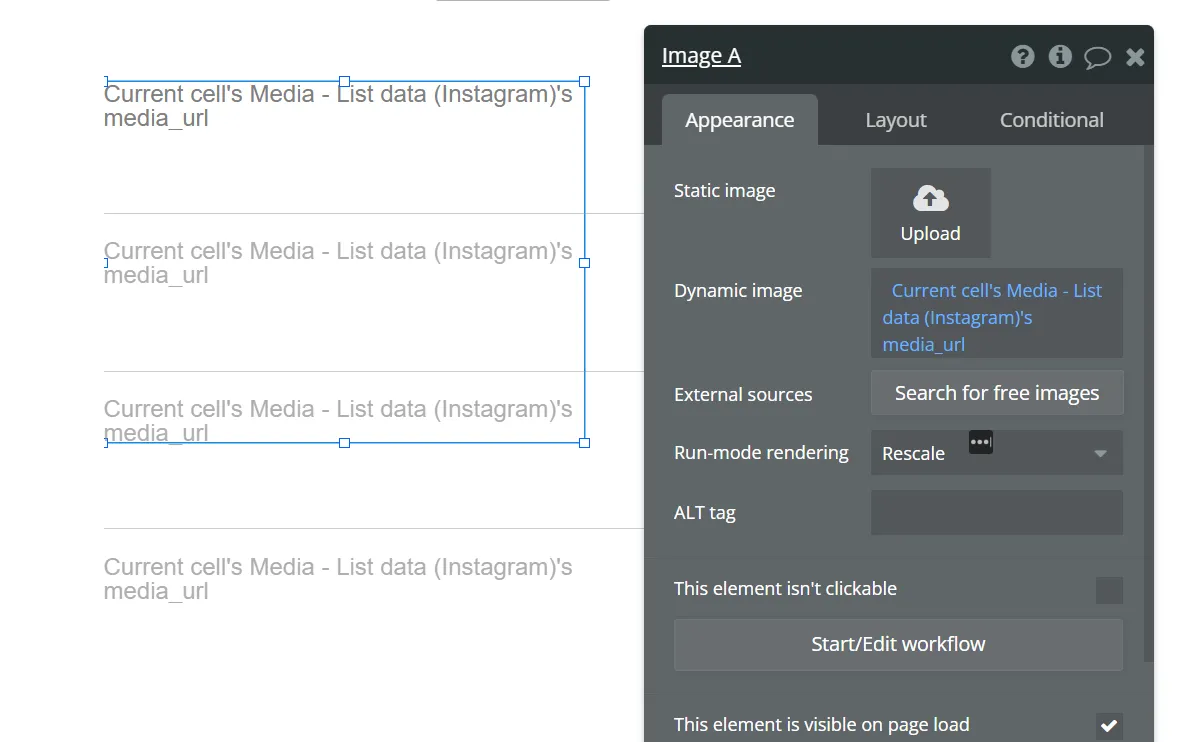Switch to the Appearance tab
1197x742 pixels.
coord(740,120)
